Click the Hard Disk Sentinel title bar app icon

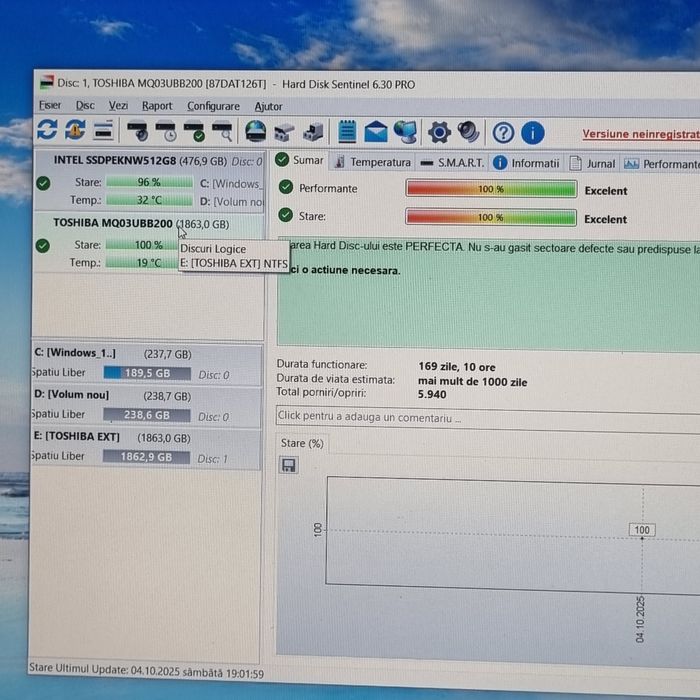[46, 83]
